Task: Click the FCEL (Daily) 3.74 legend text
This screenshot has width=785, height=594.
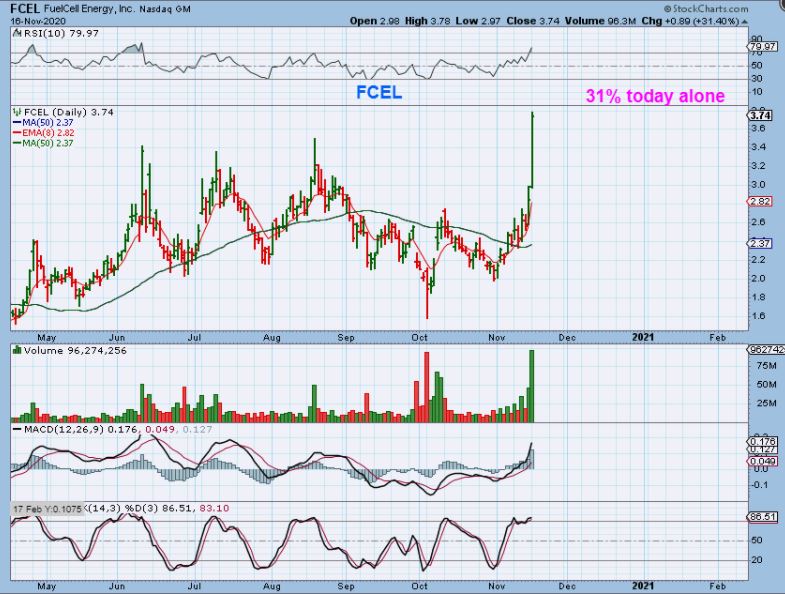Action: click(x=69, y=112)
